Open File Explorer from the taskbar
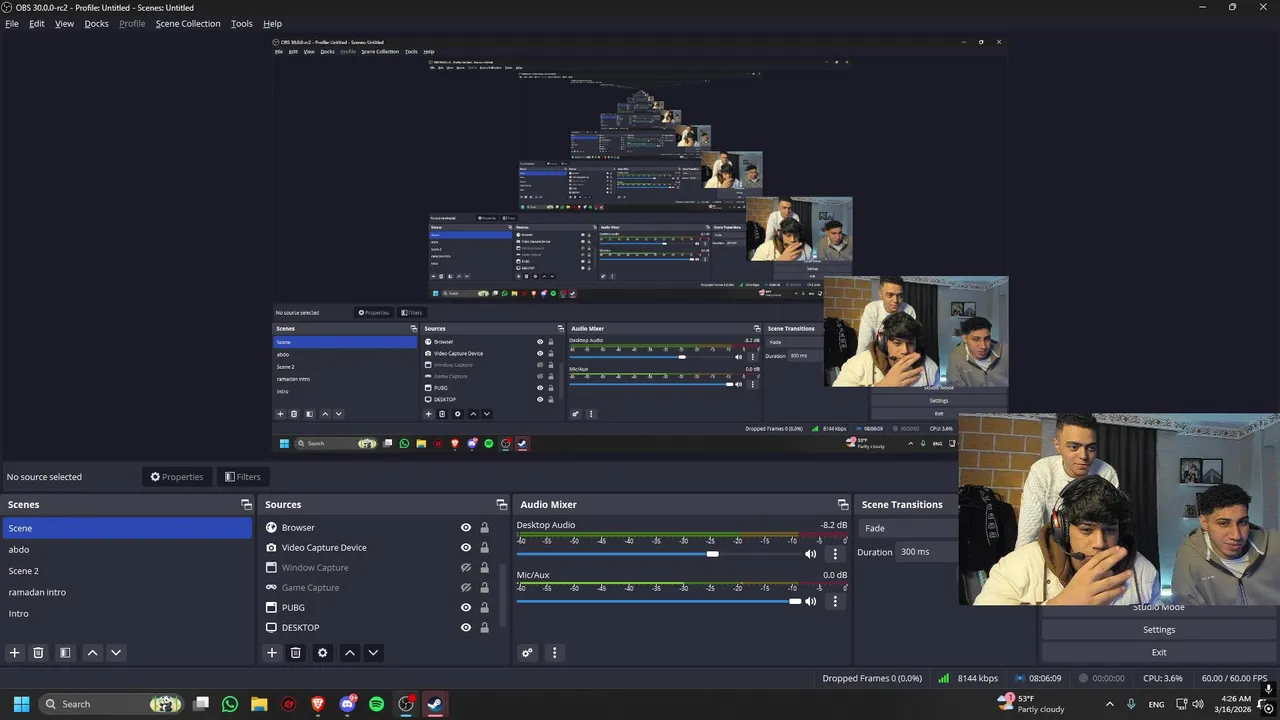Image resolution: width=1280 pixels, height=720 pixels. [x=259, y=704]
